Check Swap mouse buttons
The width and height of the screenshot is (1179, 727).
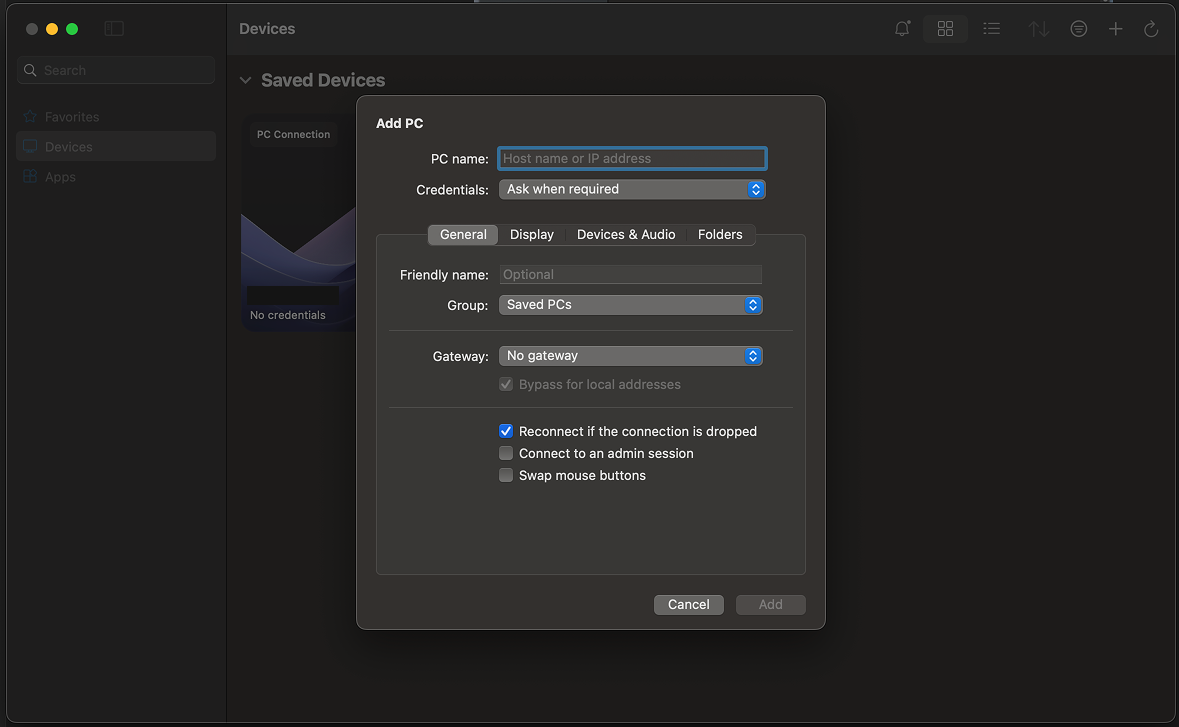[x=506, y=475]
